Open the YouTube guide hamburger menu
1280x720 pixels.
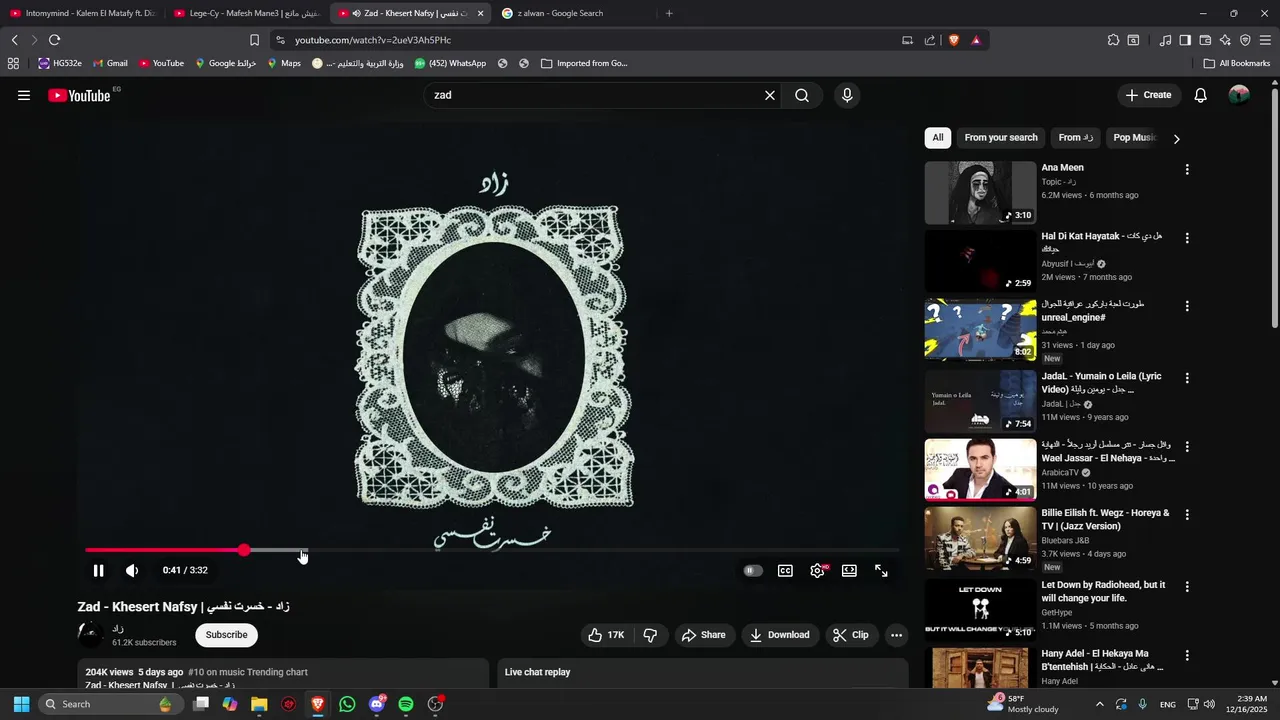[x=24, y=95]
